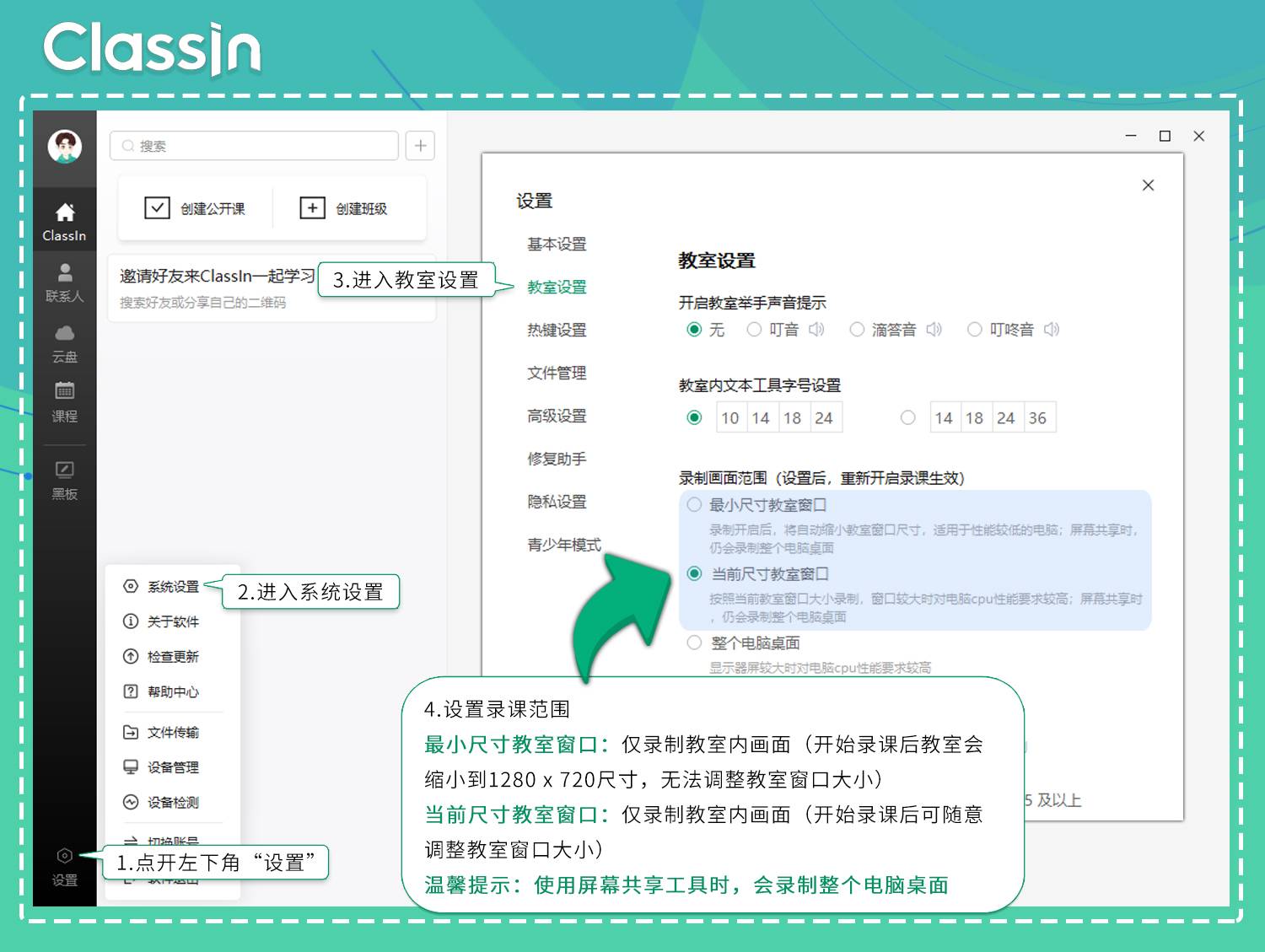Click the 创建公开课 button
The width and height of the screenshot is (1265, 952).
coord(195,208)
